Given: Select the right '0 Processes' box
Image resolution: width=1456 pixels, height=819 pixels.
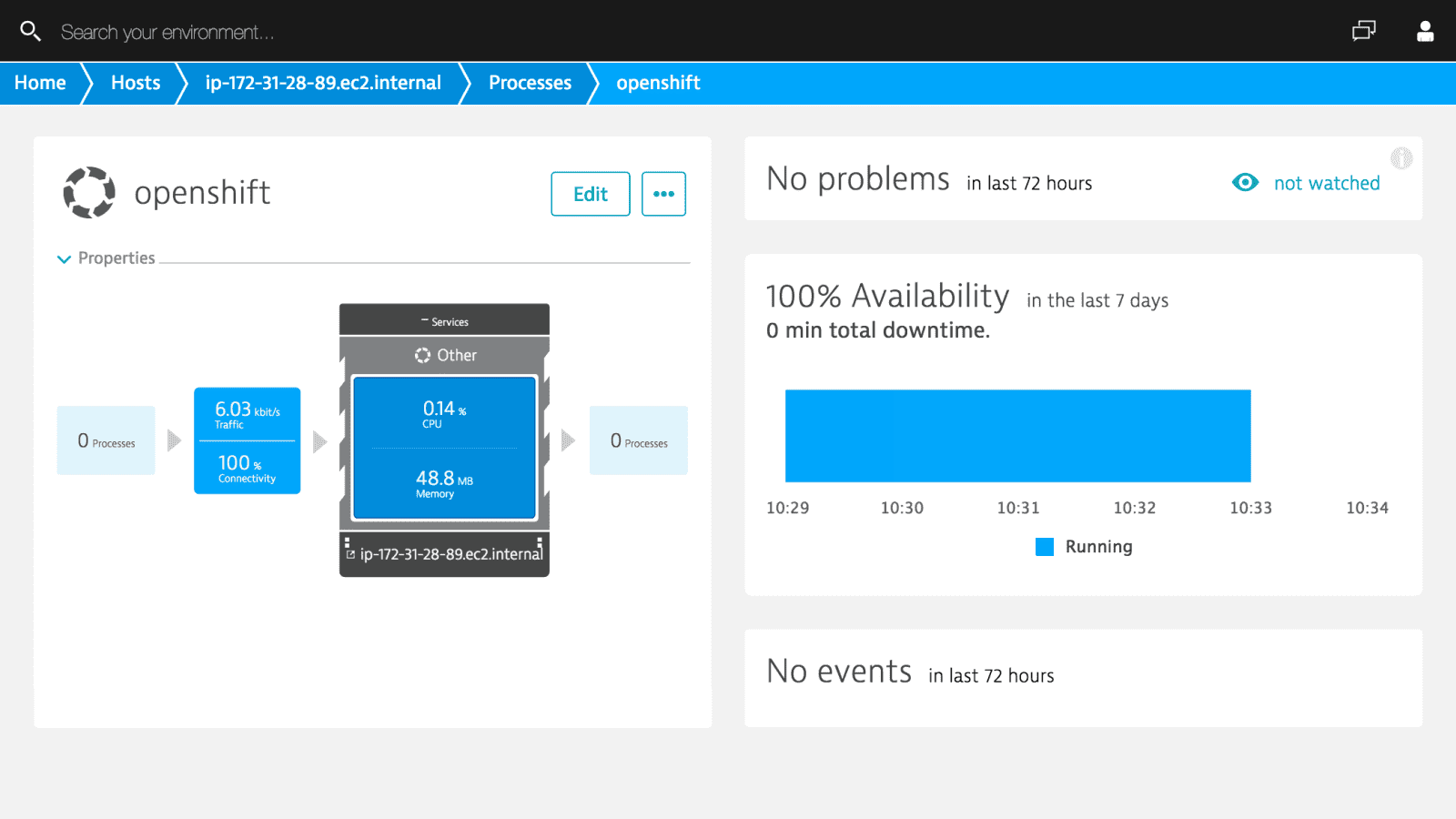Looking at the screenshot, I should [639, 440].
